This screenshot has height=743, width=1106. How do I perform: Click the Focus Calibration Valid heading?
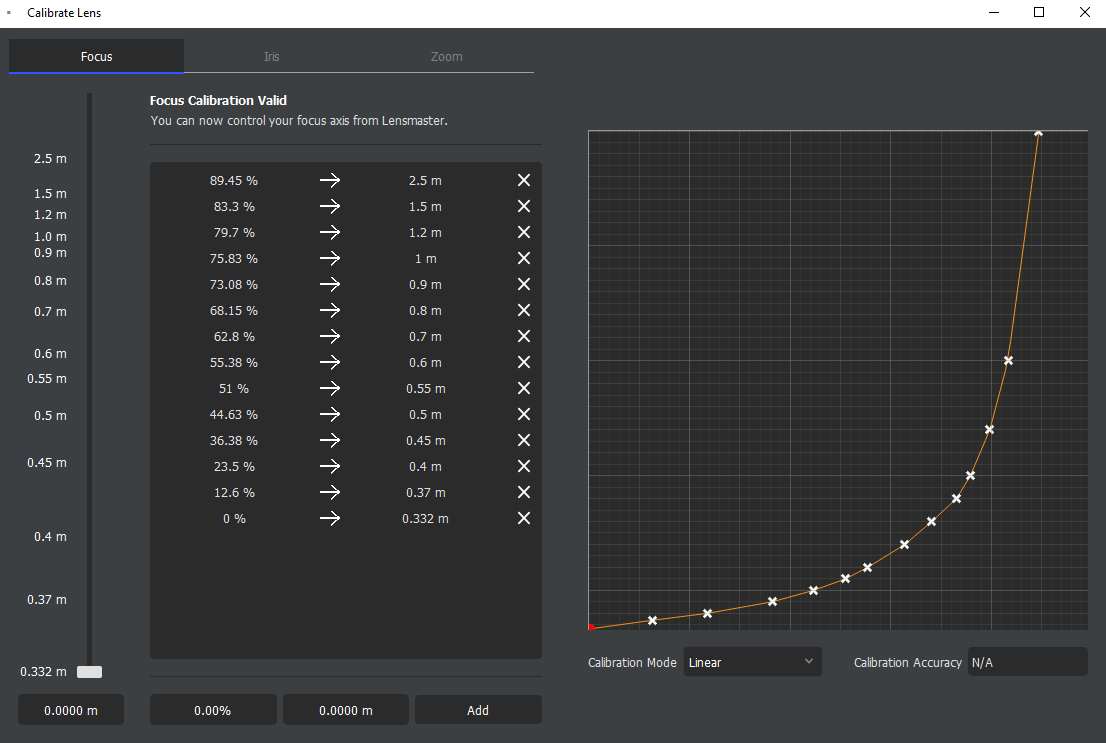218,100
